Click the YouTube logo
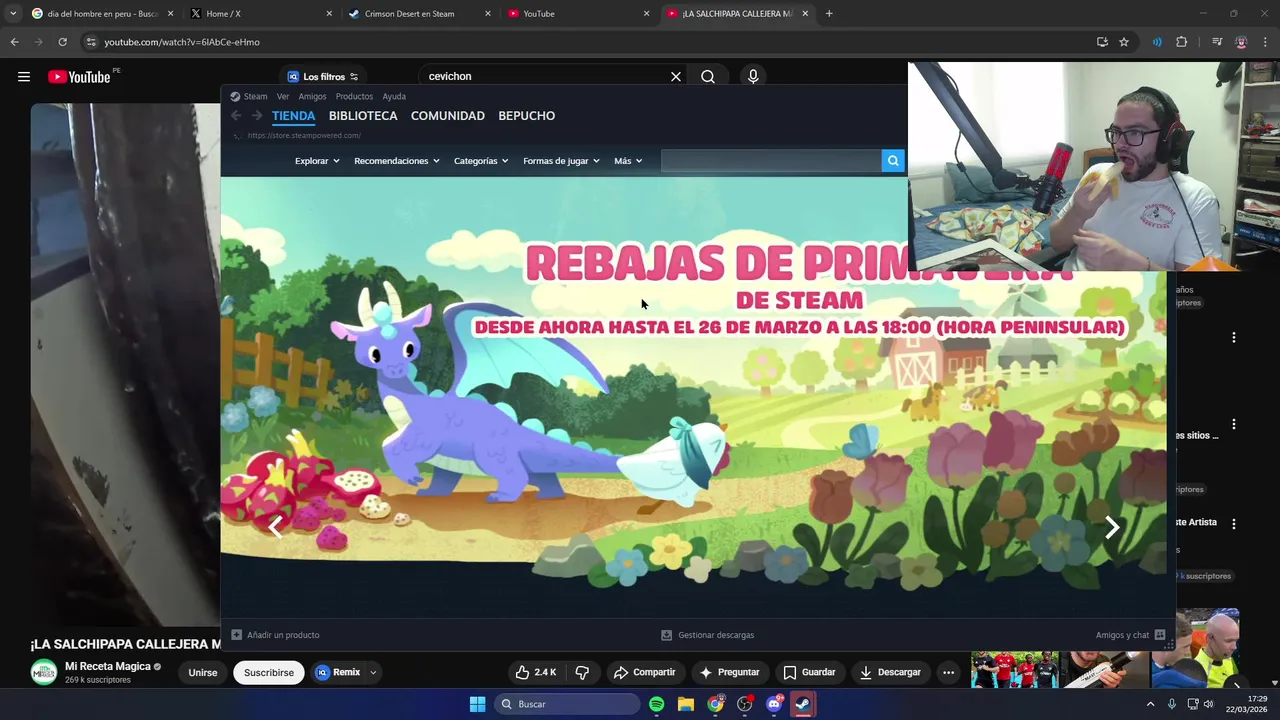The width and height of the screenshot is (1280, 720). (79, 77)
